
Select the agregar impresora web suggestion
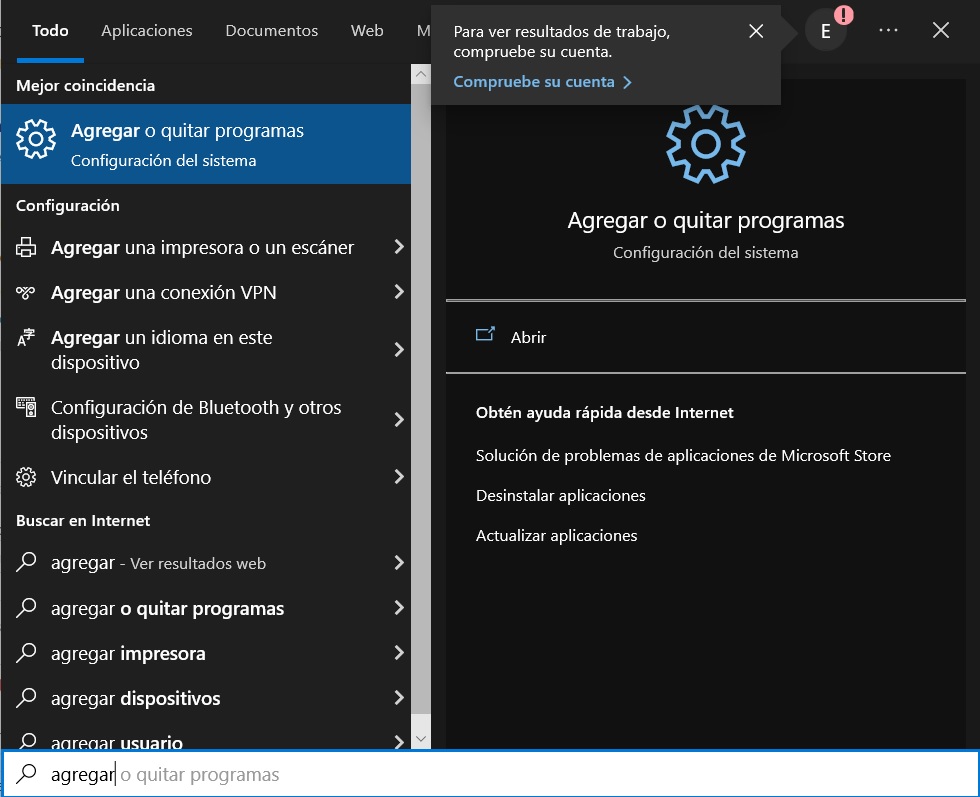[206, 653]
